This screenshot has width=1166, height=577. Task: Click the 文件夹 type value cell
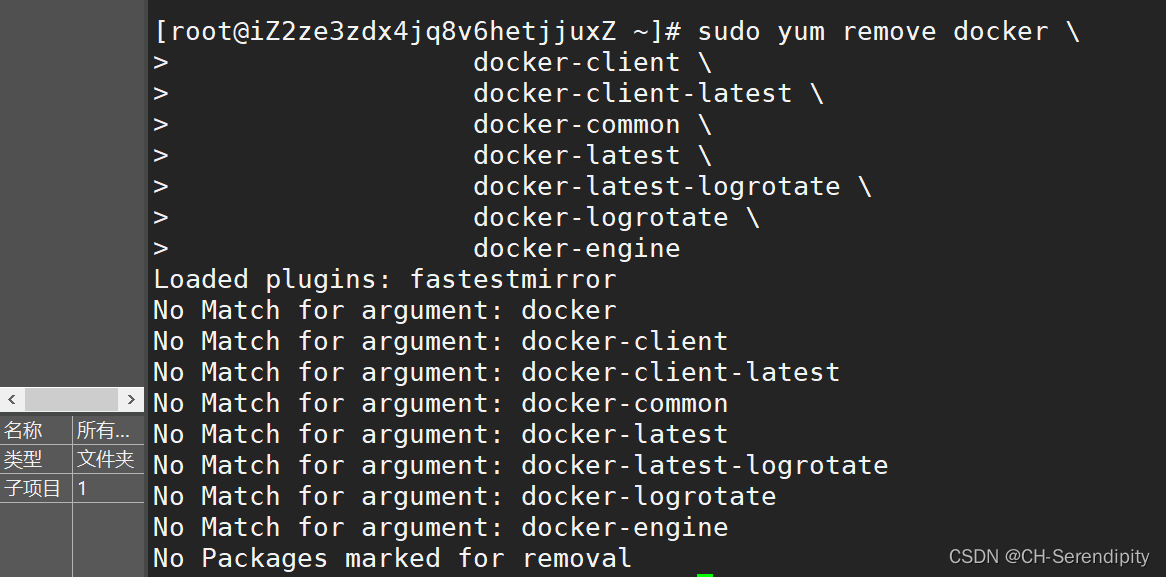(x=105, y=460)
